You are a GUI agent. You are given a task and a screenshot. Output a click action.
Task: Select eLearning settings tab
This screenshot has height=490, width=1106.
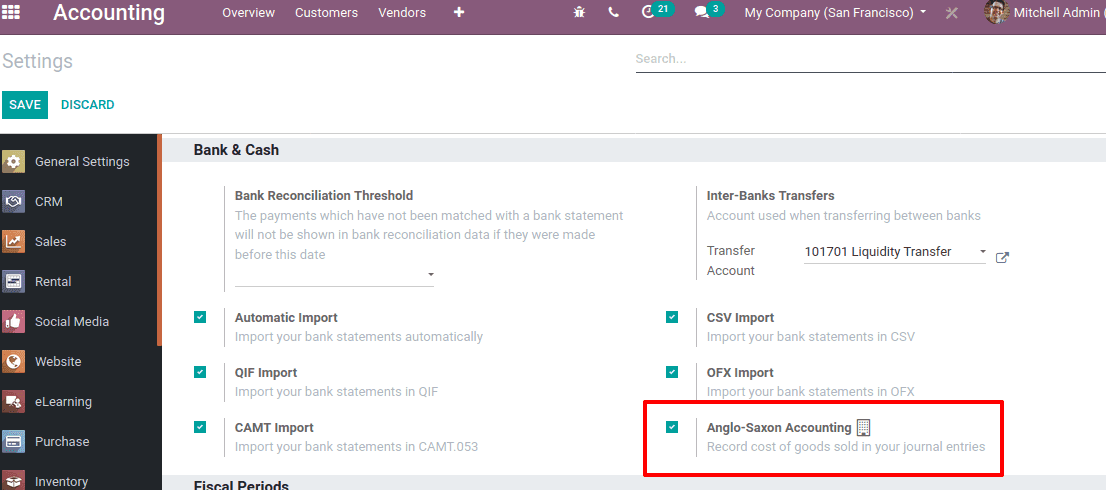pos(63,402)
